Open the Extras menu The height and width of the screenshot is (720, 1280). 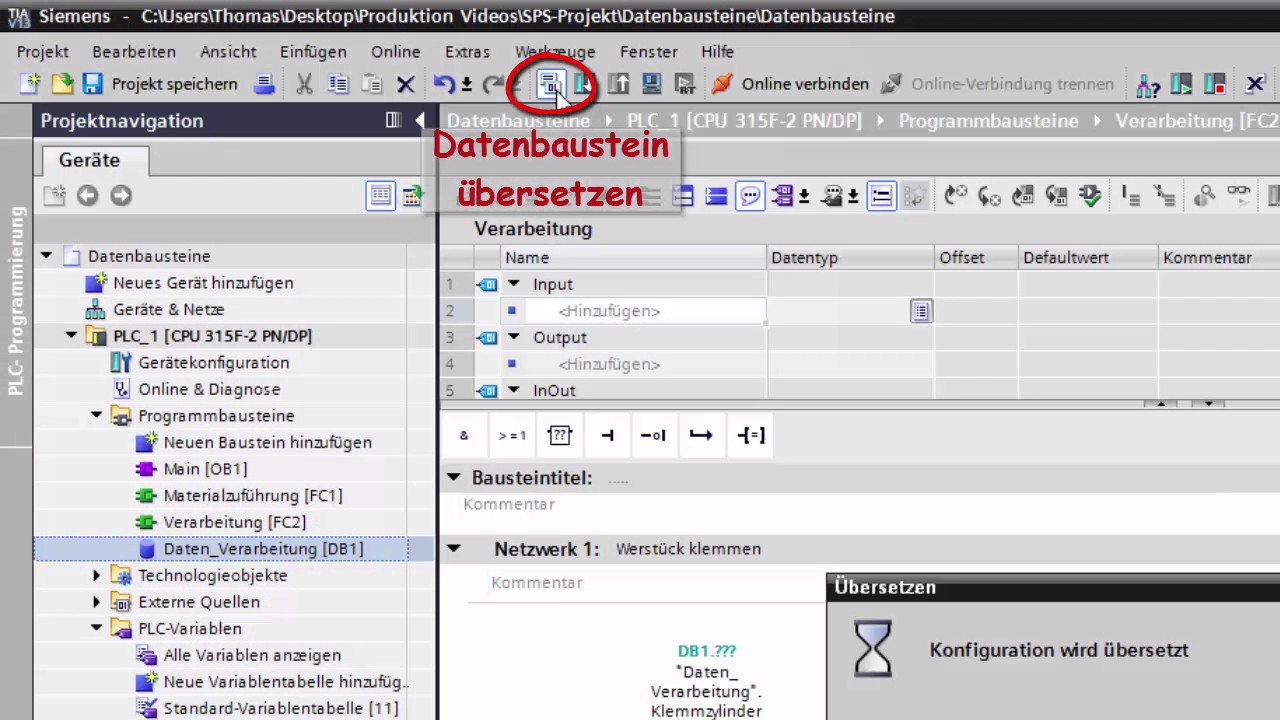pos(467,51)
